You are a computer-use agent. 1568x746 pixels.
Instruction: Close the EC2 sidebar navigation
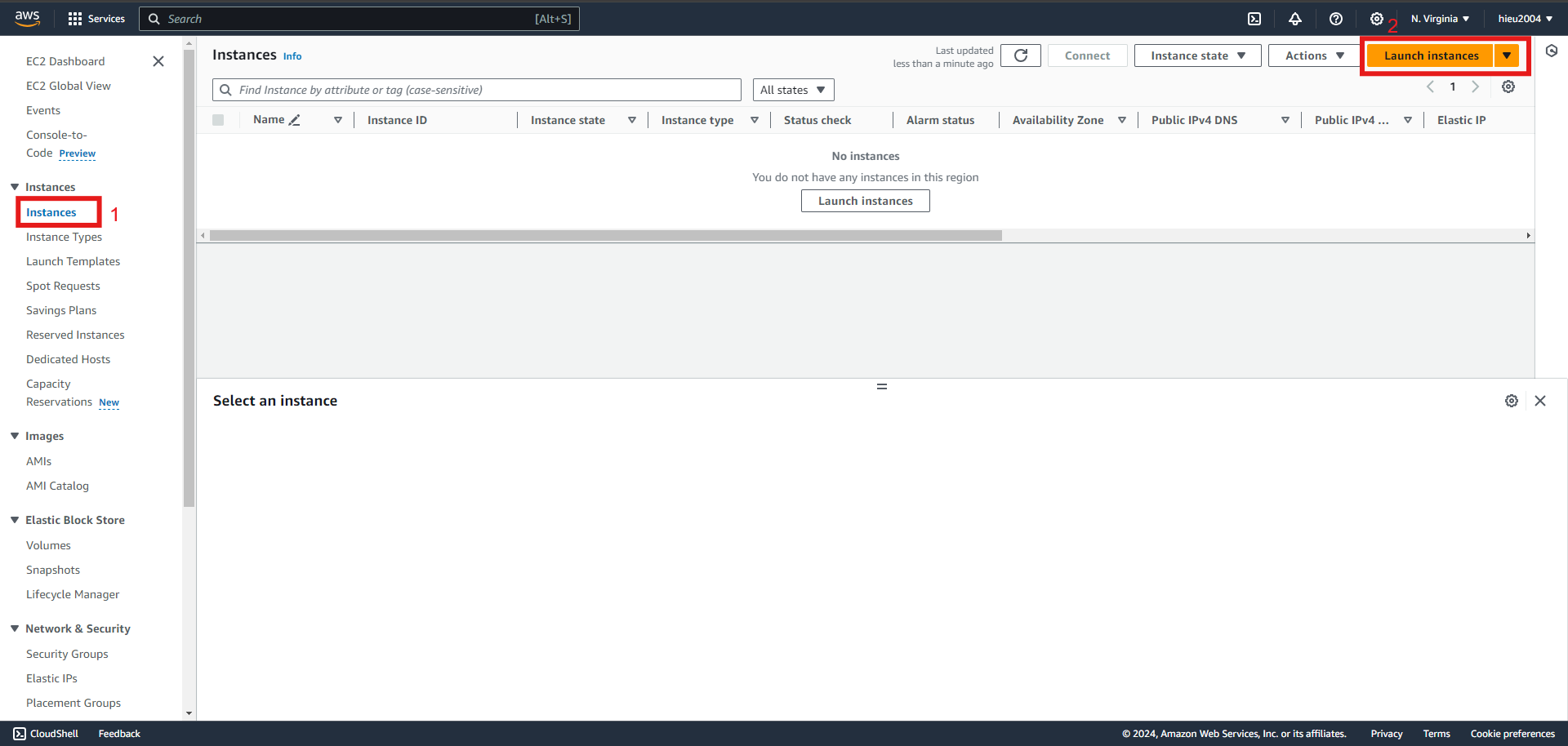[158, 61]
